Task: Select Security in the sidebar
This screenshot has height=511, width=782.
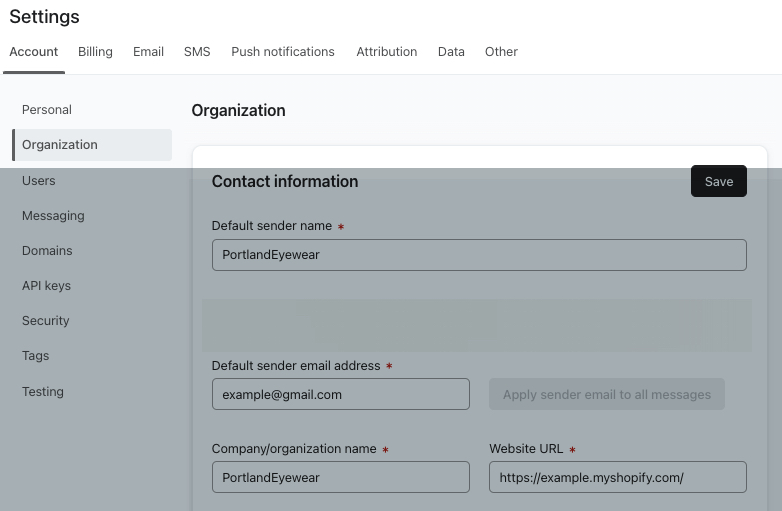Action: [x=46, y=321]
